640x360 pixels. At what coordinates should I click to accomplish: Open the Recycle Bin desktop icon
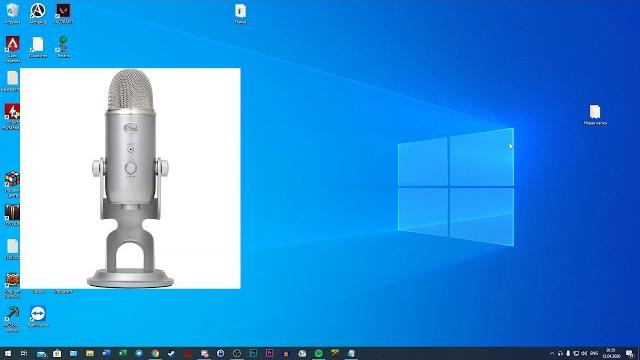click(12, 13)
